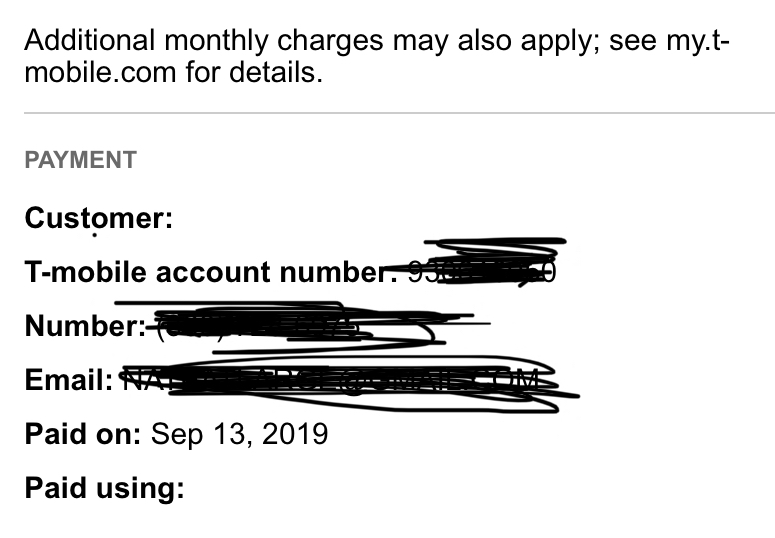Click the empty value after Paid using

(x=300, y=489)
